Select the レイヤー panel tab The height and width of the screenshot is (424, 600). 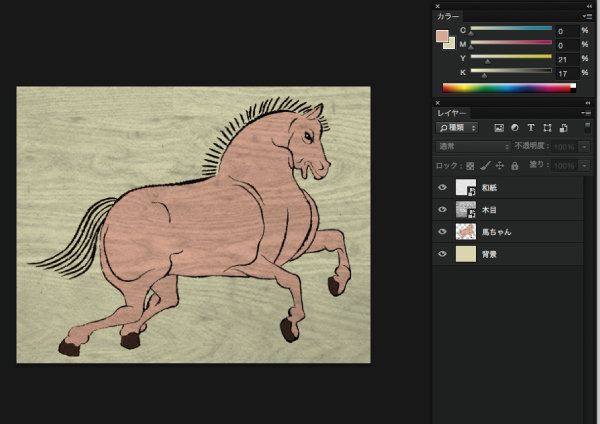click(x=453, y=112)
